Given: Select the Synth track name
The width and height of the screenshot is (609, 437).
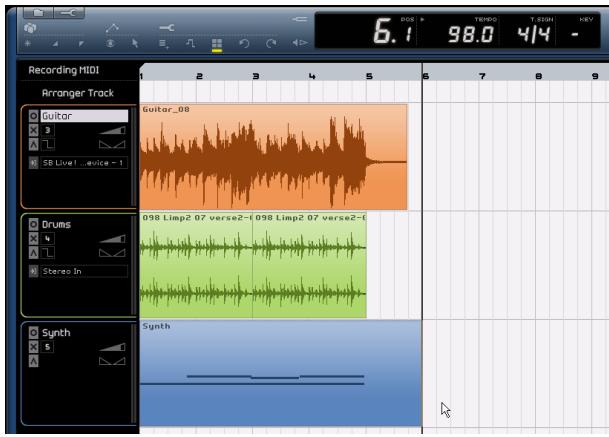Looking at the screenshot, I should tap(56, 333).
